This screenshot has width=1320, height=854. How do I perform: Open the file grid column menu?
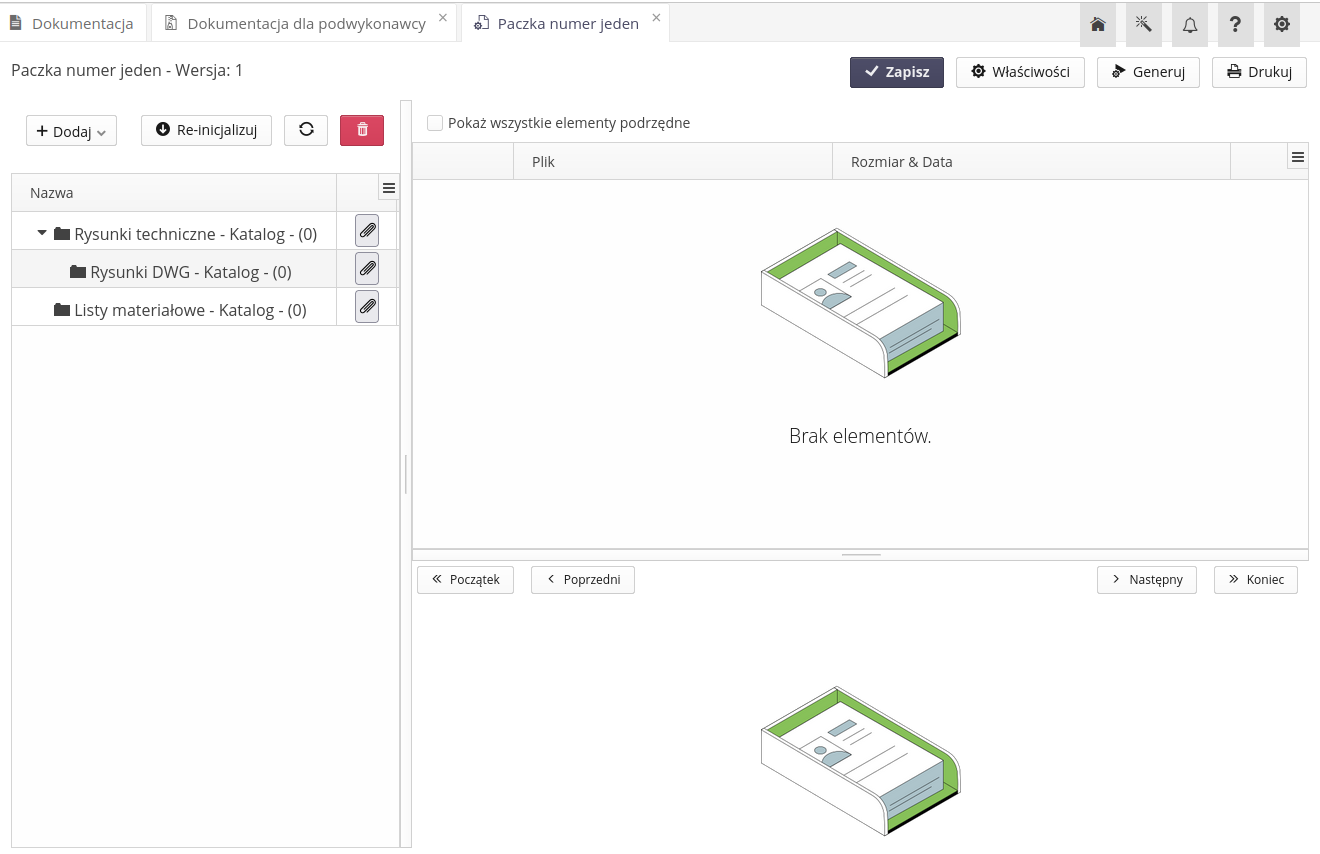[x=1297, y=157]
